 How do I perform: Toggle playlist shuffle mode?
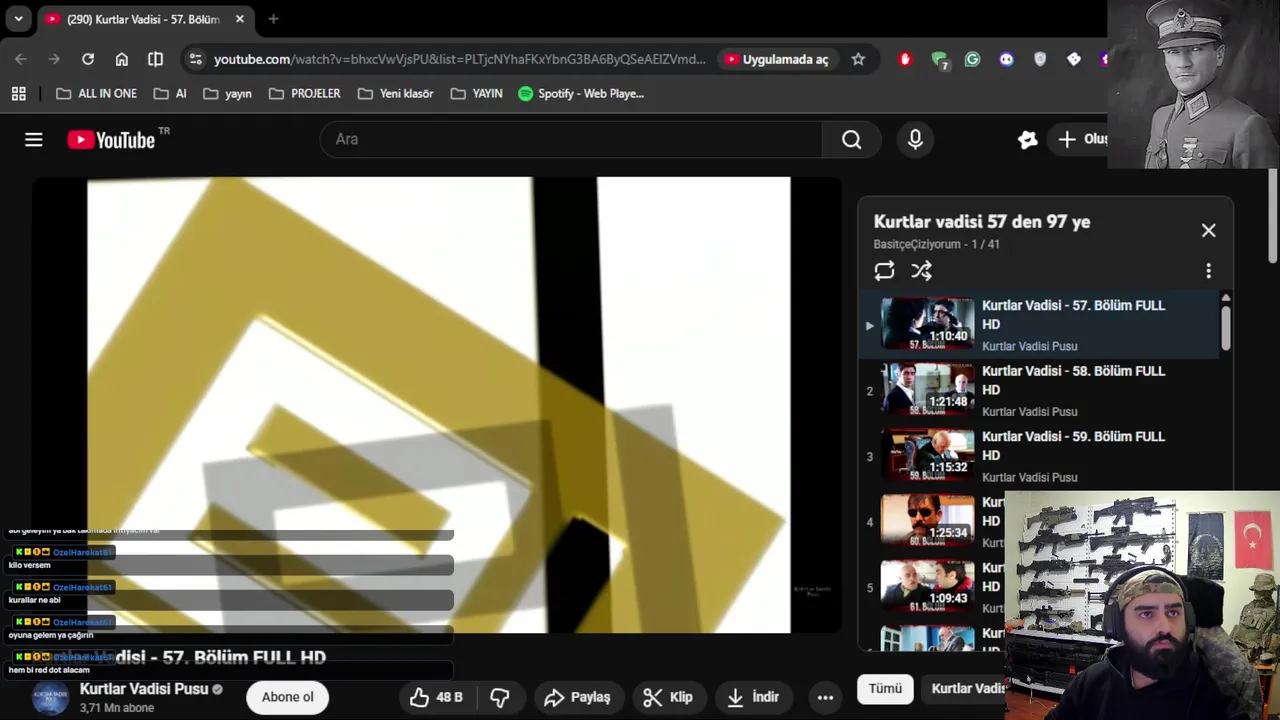click(921, 271)
